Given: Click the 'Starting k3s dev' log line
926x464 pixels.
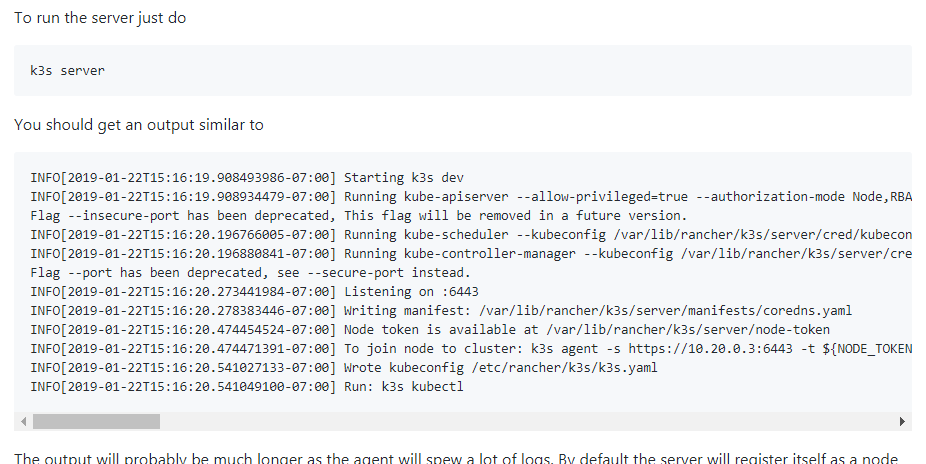Looking at the screenshot, I should 247,178.
